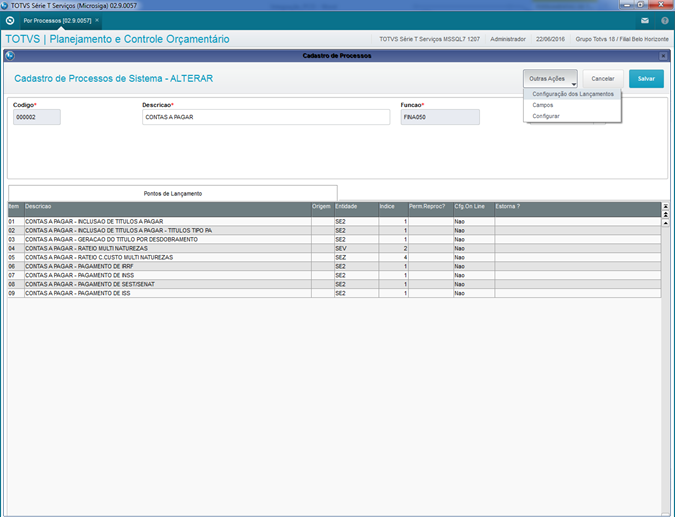Click the page-up double arrow grid icon
Viewport: 675px width, 517px height.
tap(666, 214)
